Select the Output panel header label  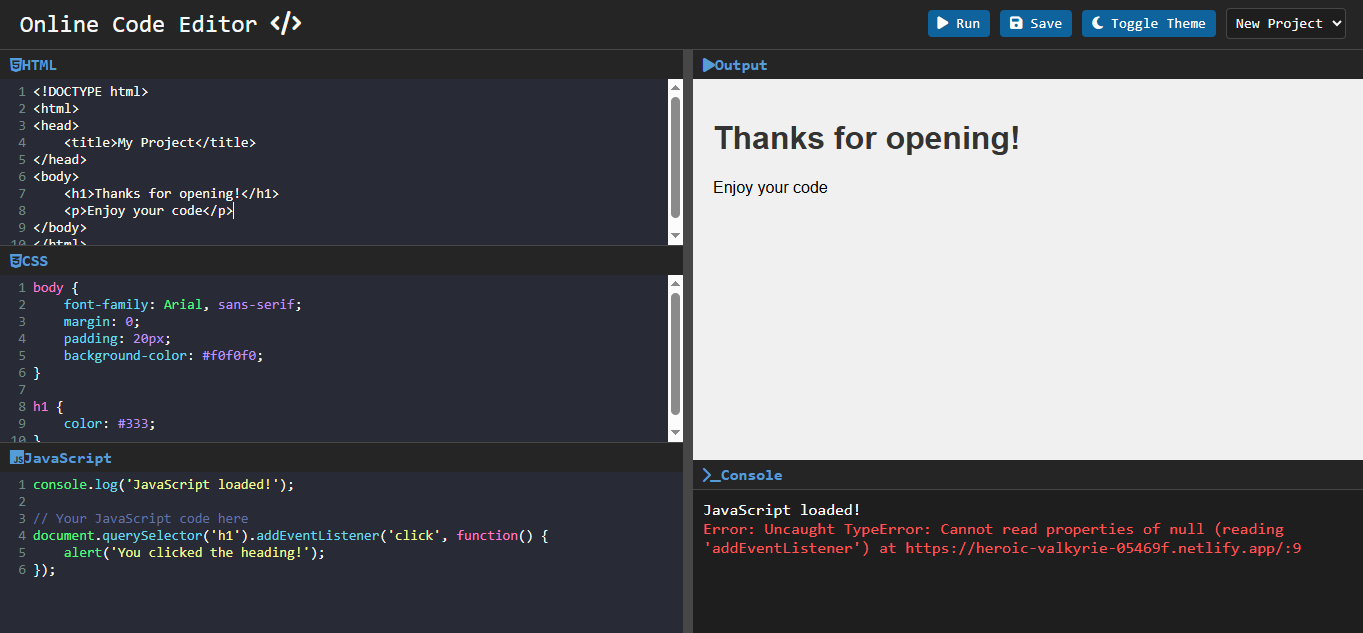click(741, 65)
